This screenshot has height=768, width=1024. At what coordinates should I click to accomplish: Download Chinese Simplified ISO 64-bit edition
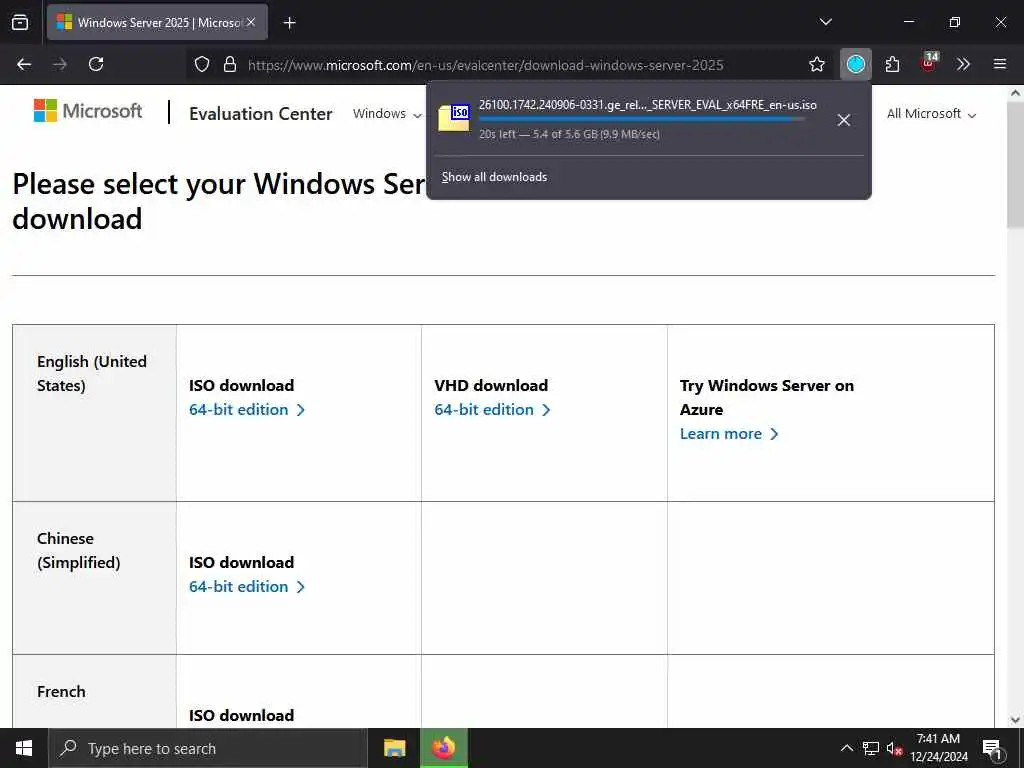[247, 586]
